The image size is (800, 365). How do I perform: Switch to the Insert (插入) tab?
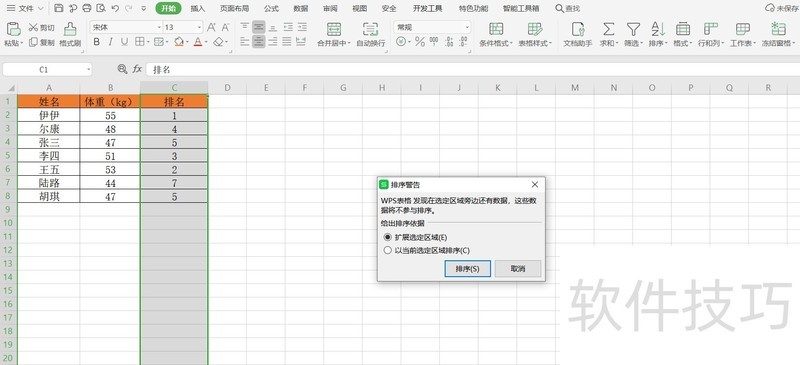pyautogui.click(x=198, y=9)
